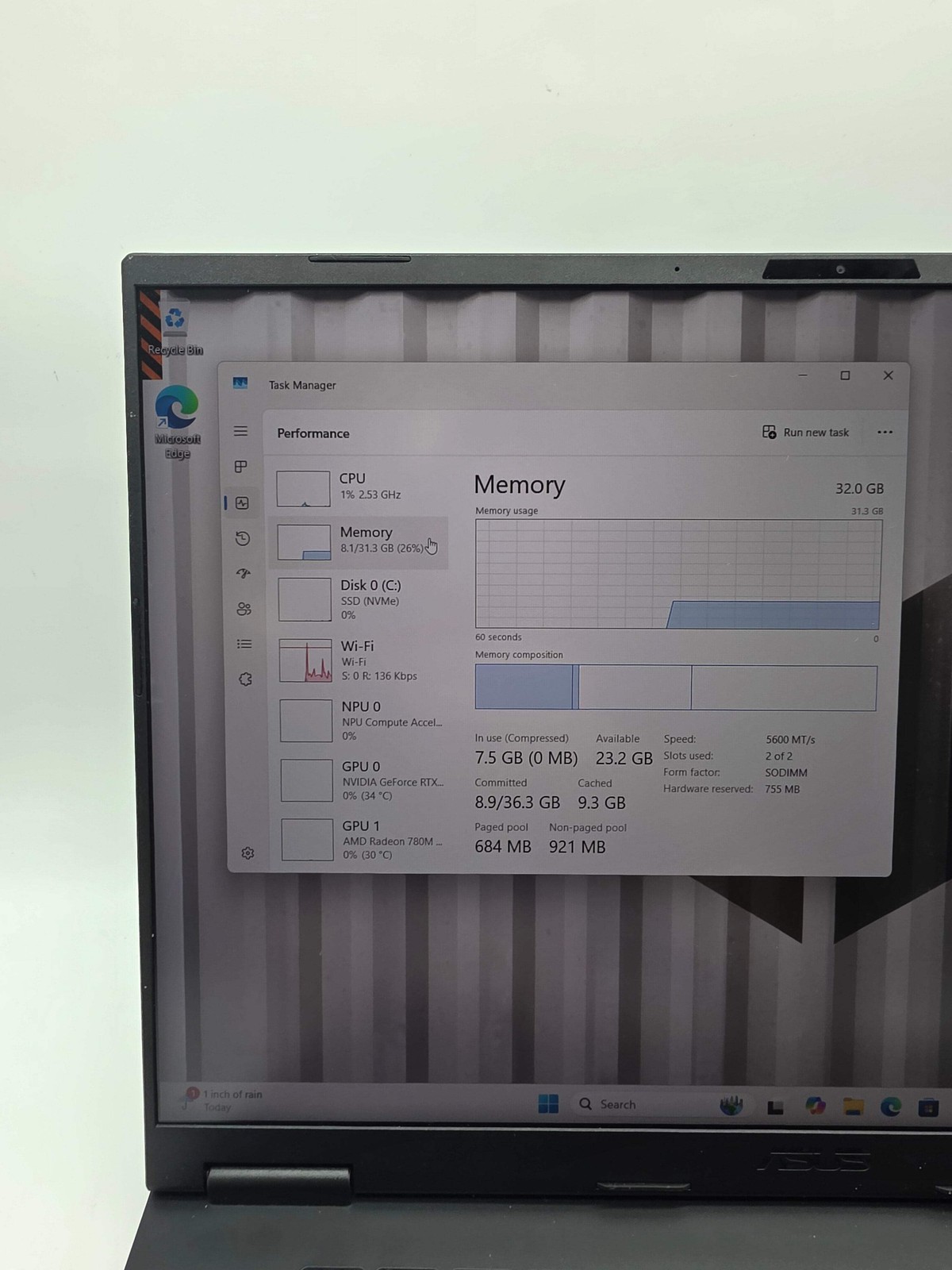Select Disk 0 (C:) entry
The image size is (952, 1270).
click(359, 599)
